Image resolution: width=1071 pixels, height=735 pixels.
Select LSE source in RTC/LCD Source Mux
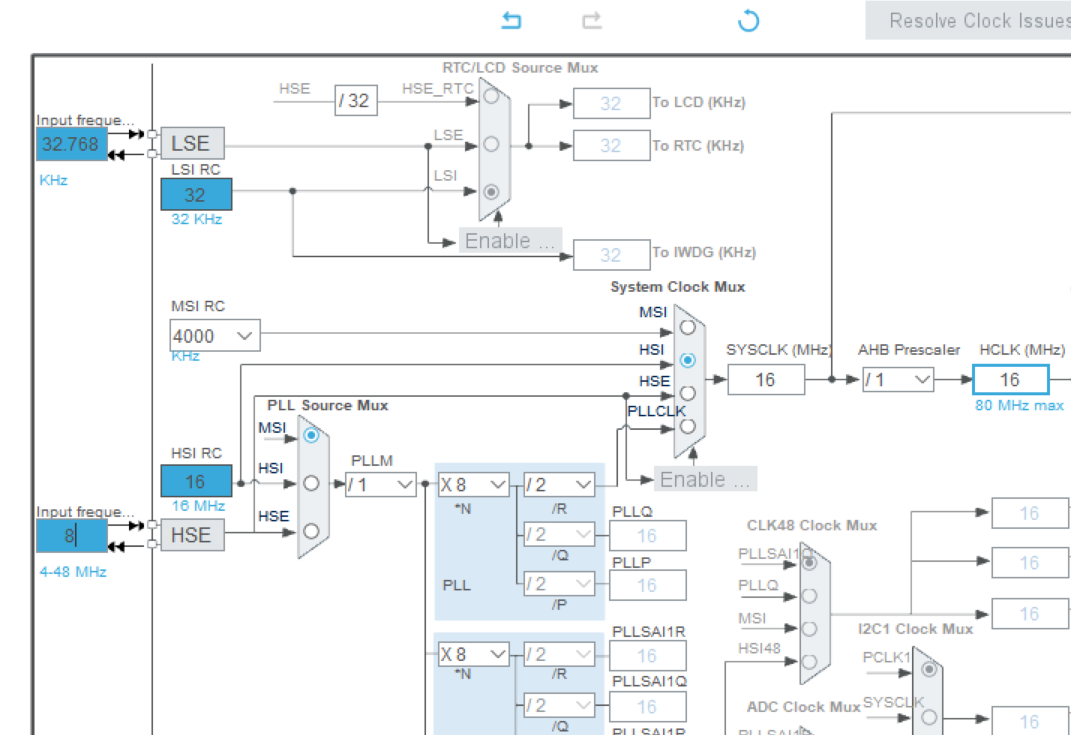[490, 143]
